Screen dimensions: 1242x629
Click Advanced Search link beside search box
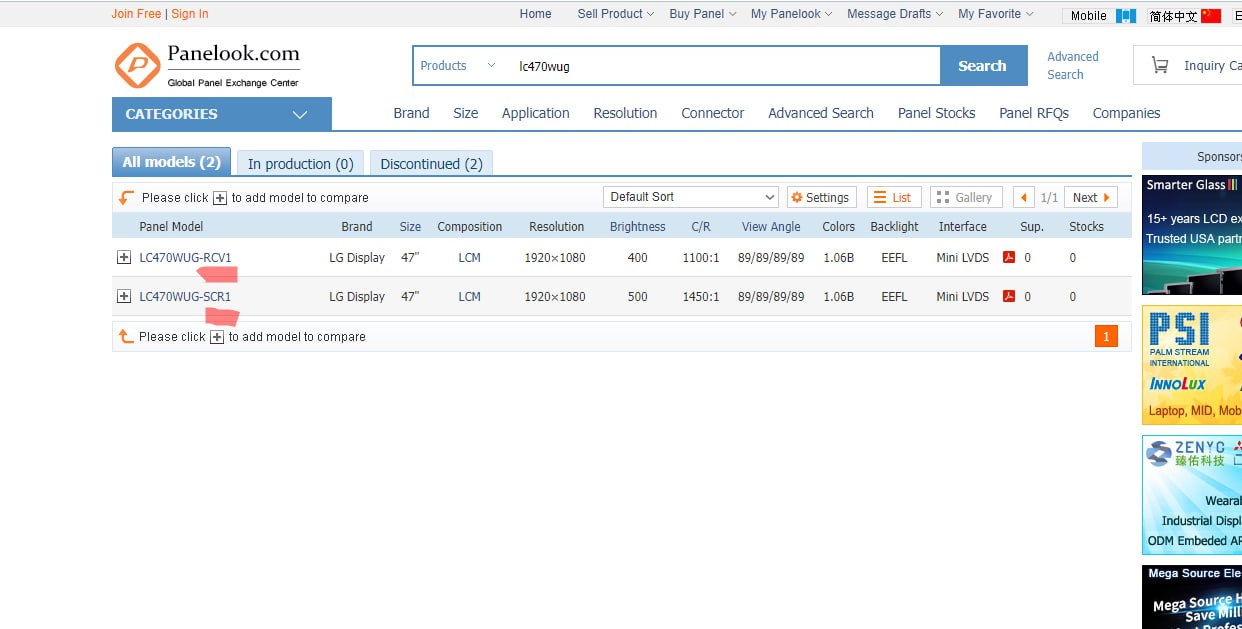point(1073,66)
